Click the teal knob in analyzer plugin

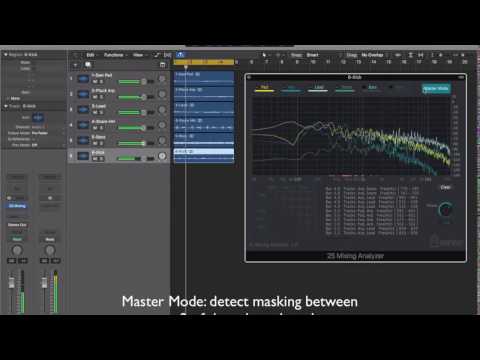(x=445, y=209)
